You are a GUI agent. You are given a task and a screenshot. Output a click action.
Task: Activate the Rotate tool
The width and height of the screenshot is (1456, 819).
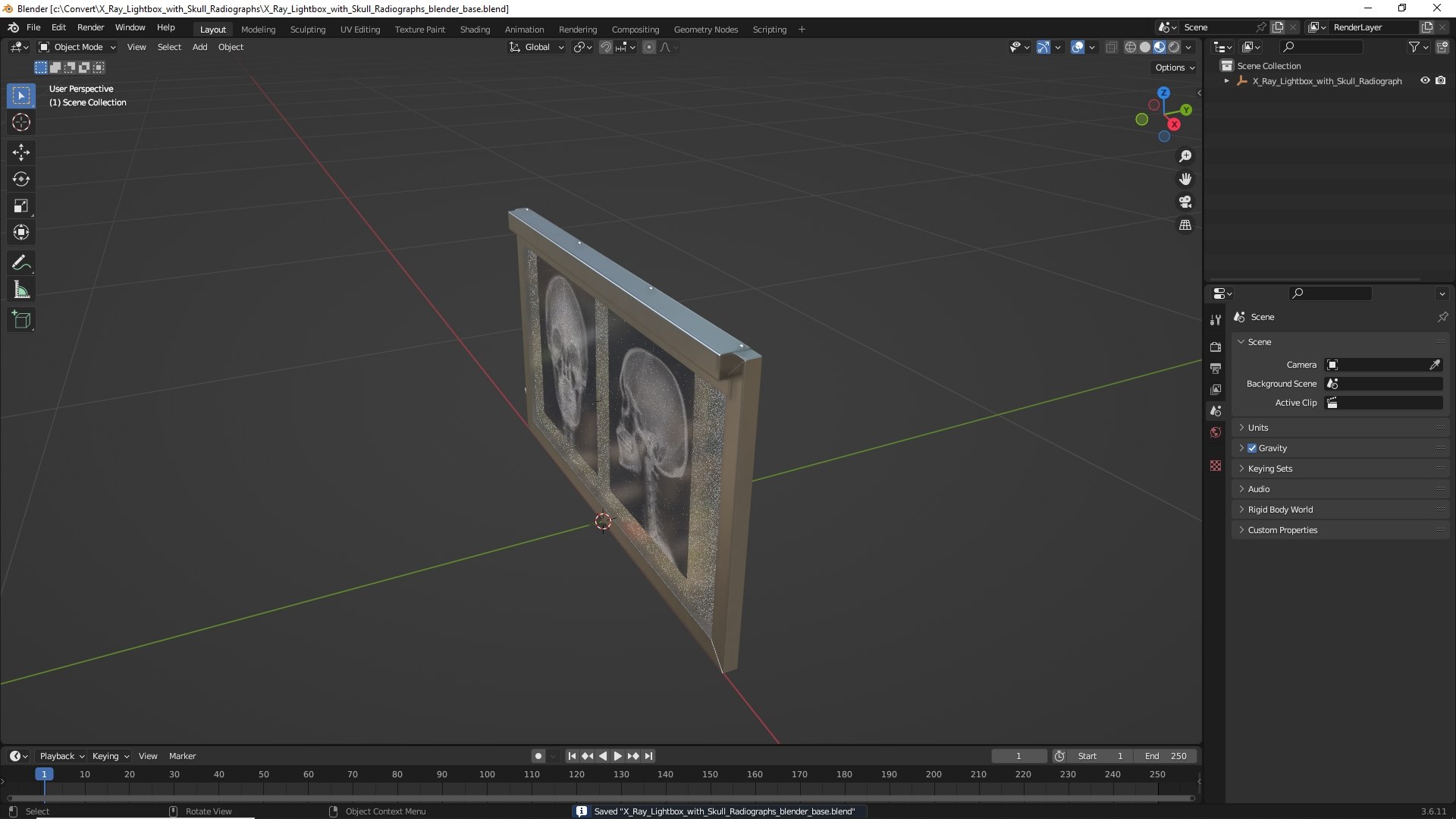click(21, 180)
